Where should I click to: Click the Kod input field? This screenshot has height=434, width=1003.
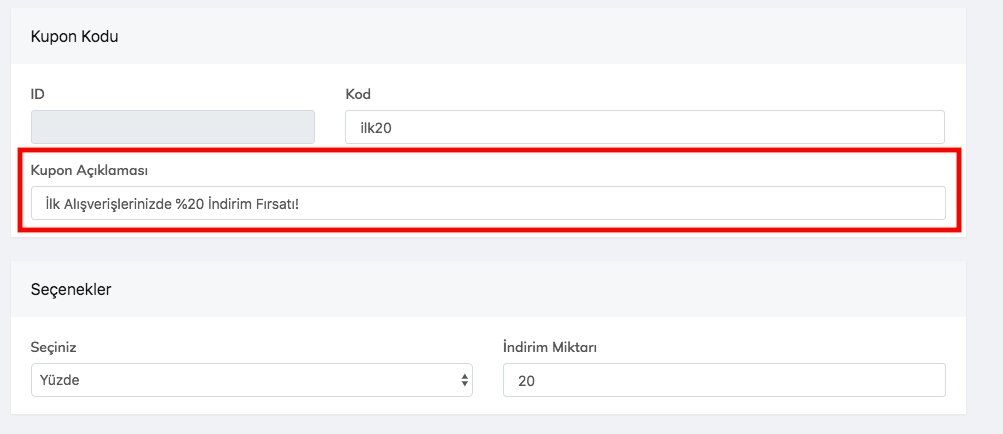point(644,127)
